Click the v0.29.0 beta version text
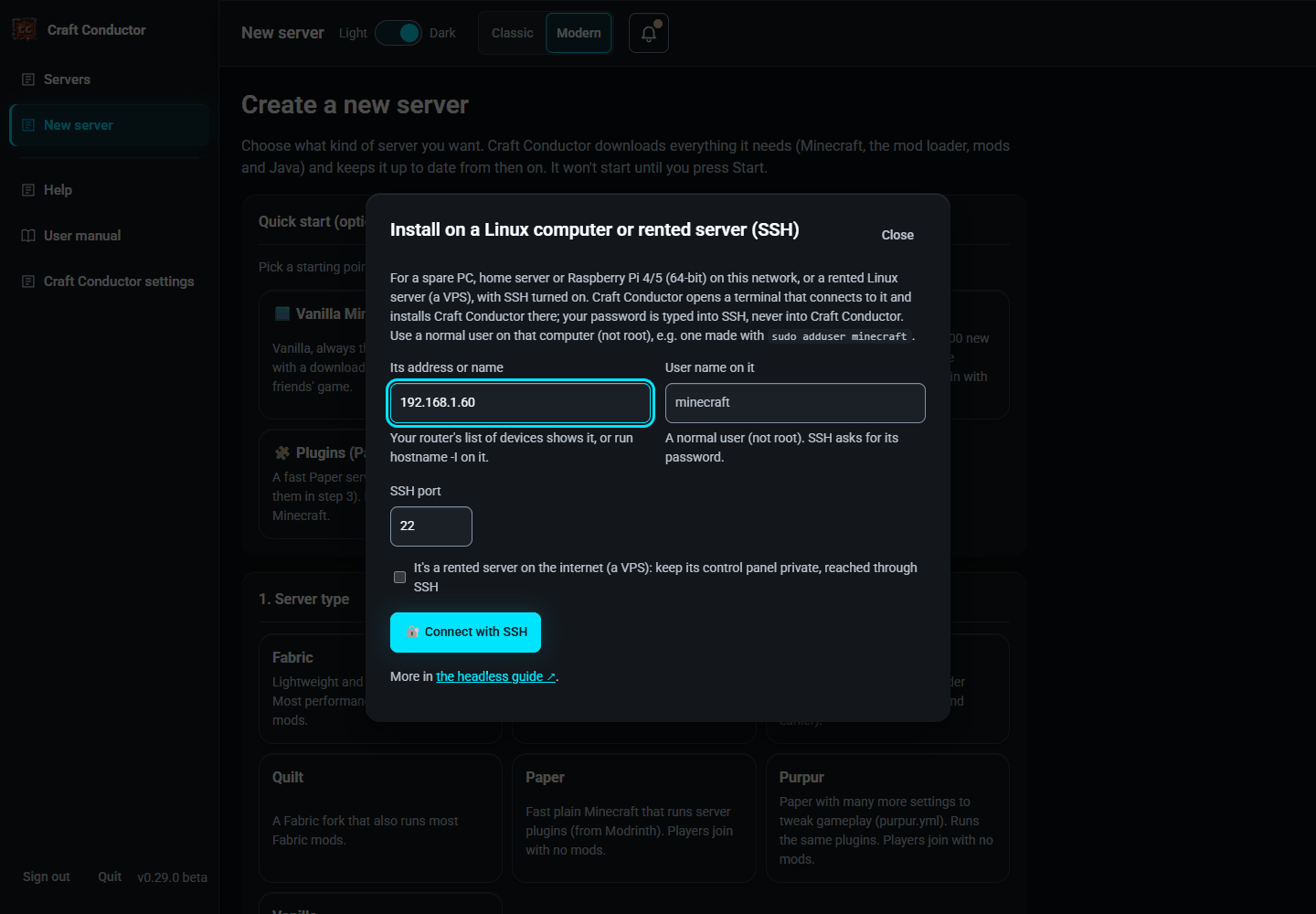The image size is (1316, 914). coord(173,877)
